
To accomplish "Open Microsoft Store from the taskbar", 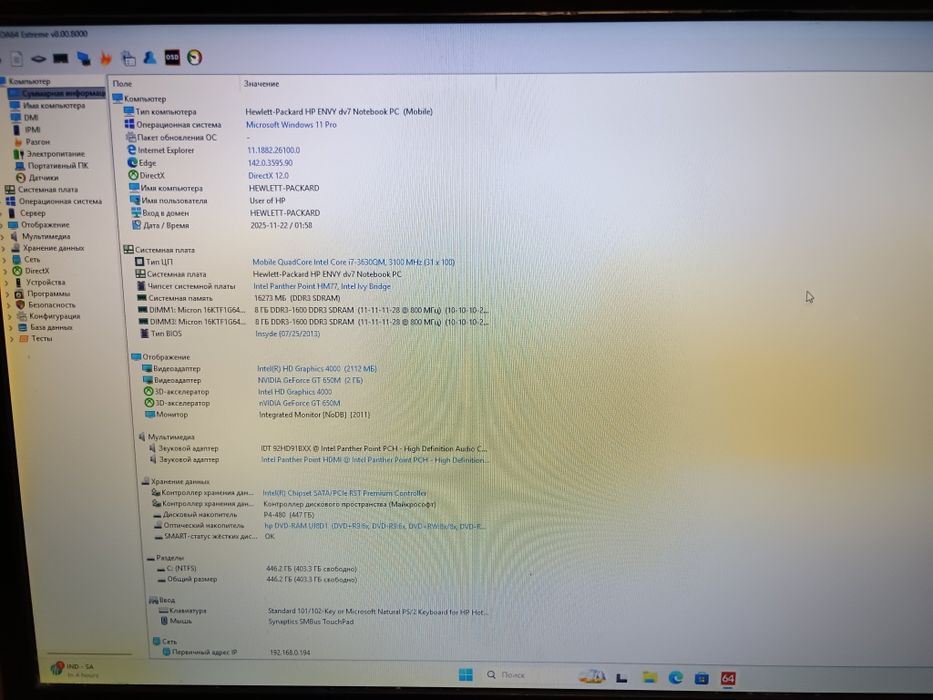I will (x=702, y=678).
